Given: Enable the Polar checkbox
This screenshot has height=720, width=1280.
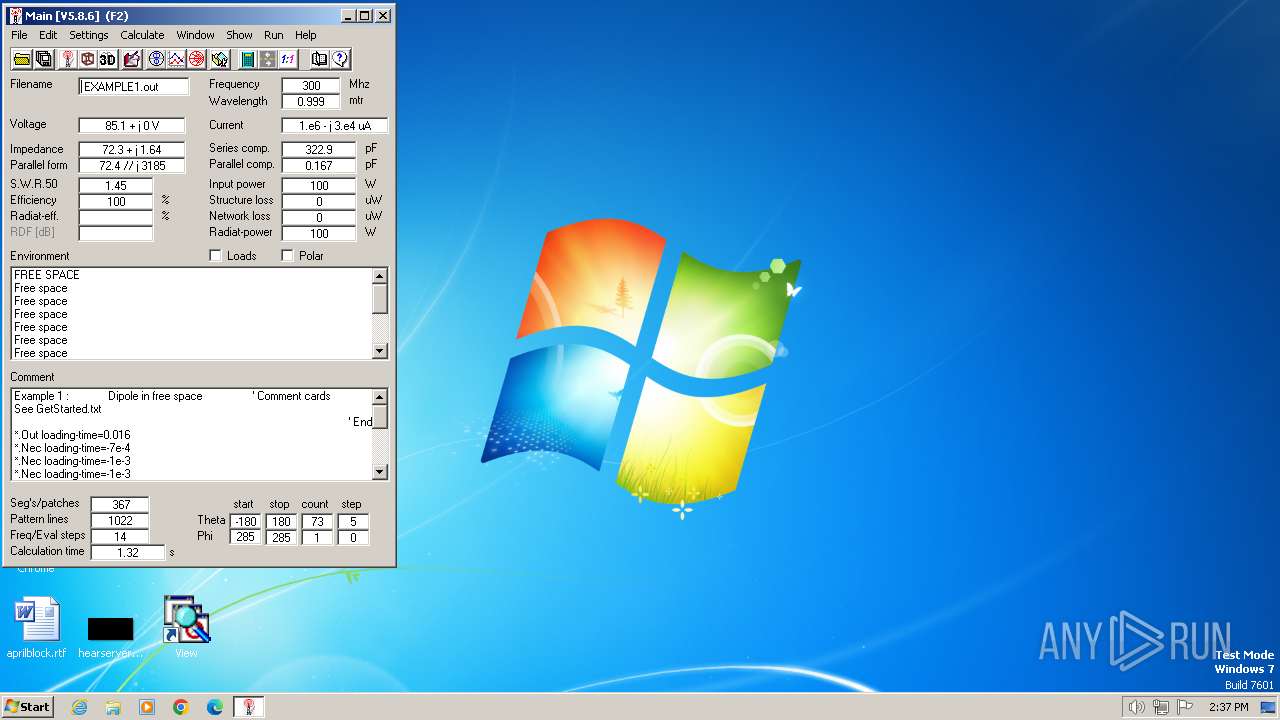Looking at the screenshot, I should 287,256.
